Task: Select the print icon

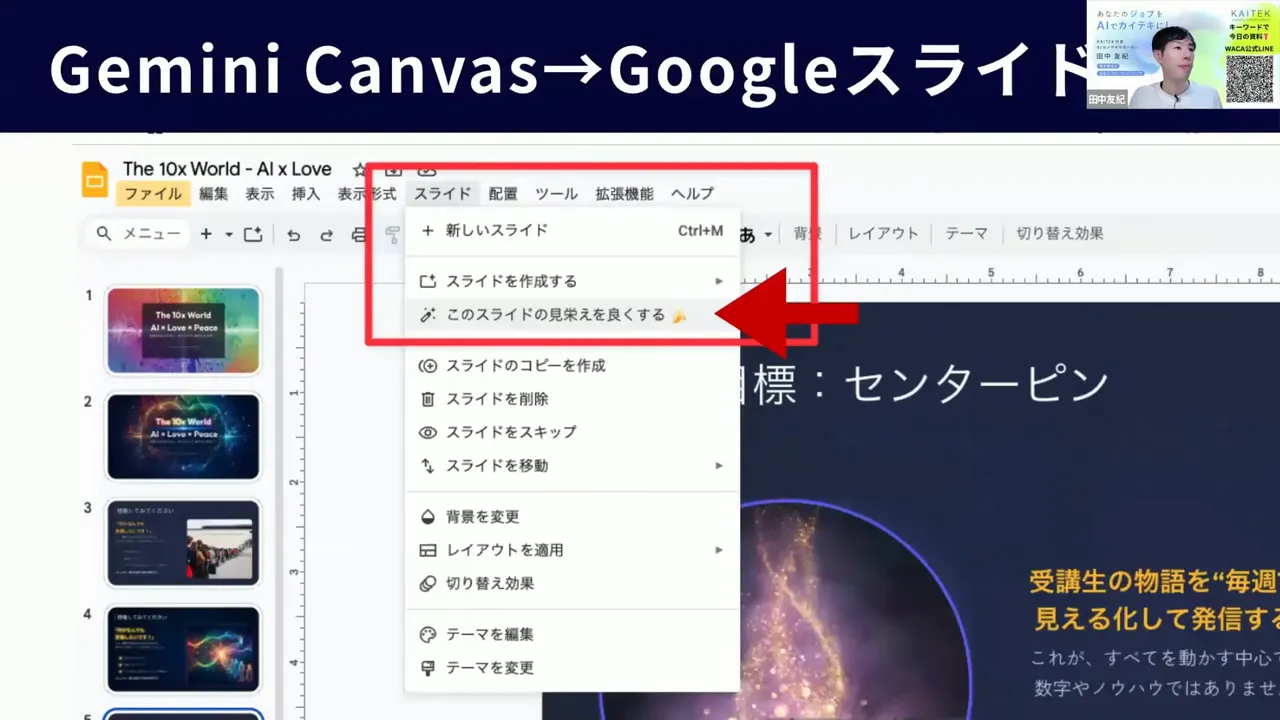Action: [x=358, y=233]
